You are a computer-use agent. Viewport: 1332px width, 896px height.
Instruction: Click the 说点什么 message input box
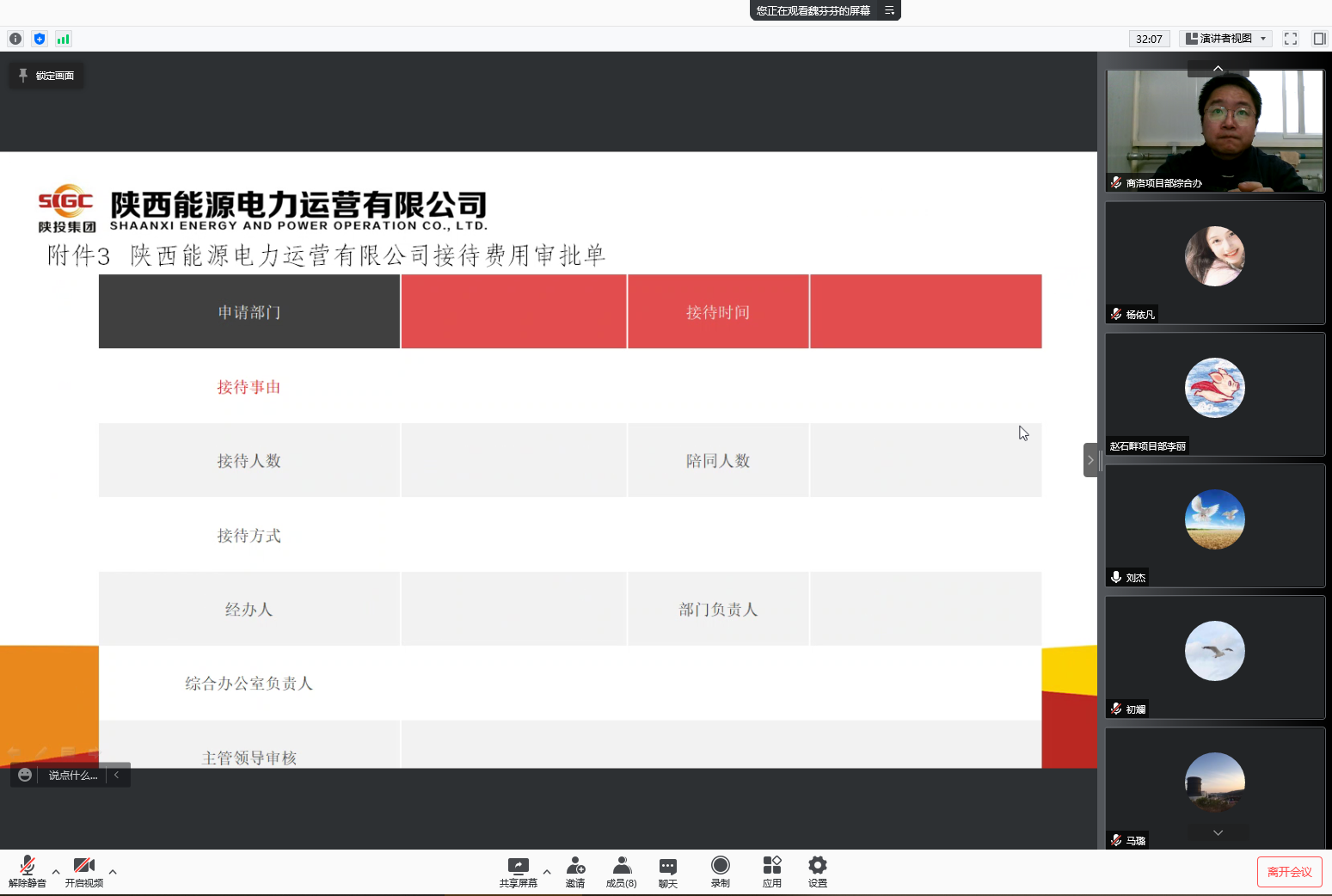[72, 776]
